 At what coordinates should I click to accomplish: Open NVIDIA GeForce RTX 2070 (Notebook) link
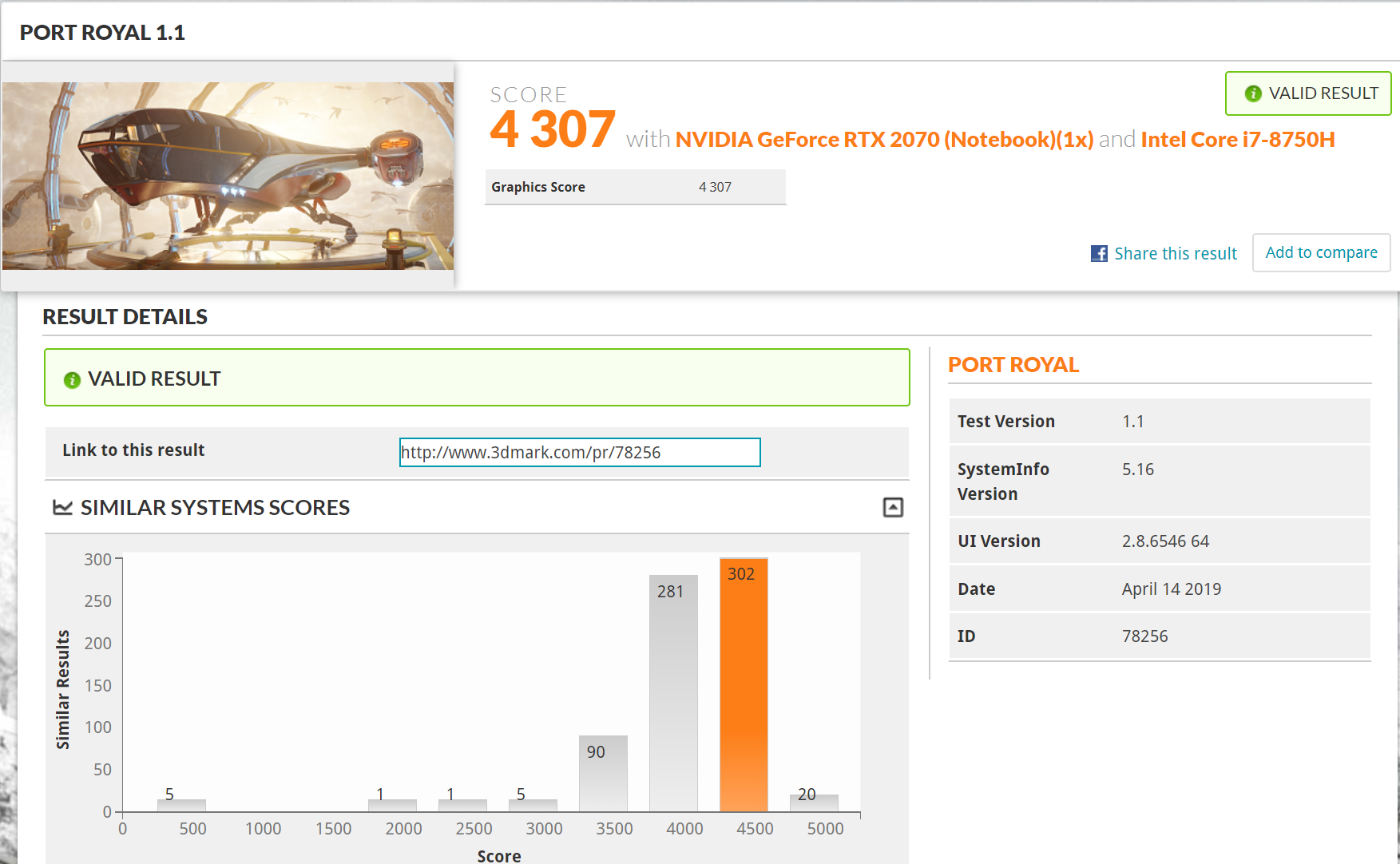click(x=884, y=140)
